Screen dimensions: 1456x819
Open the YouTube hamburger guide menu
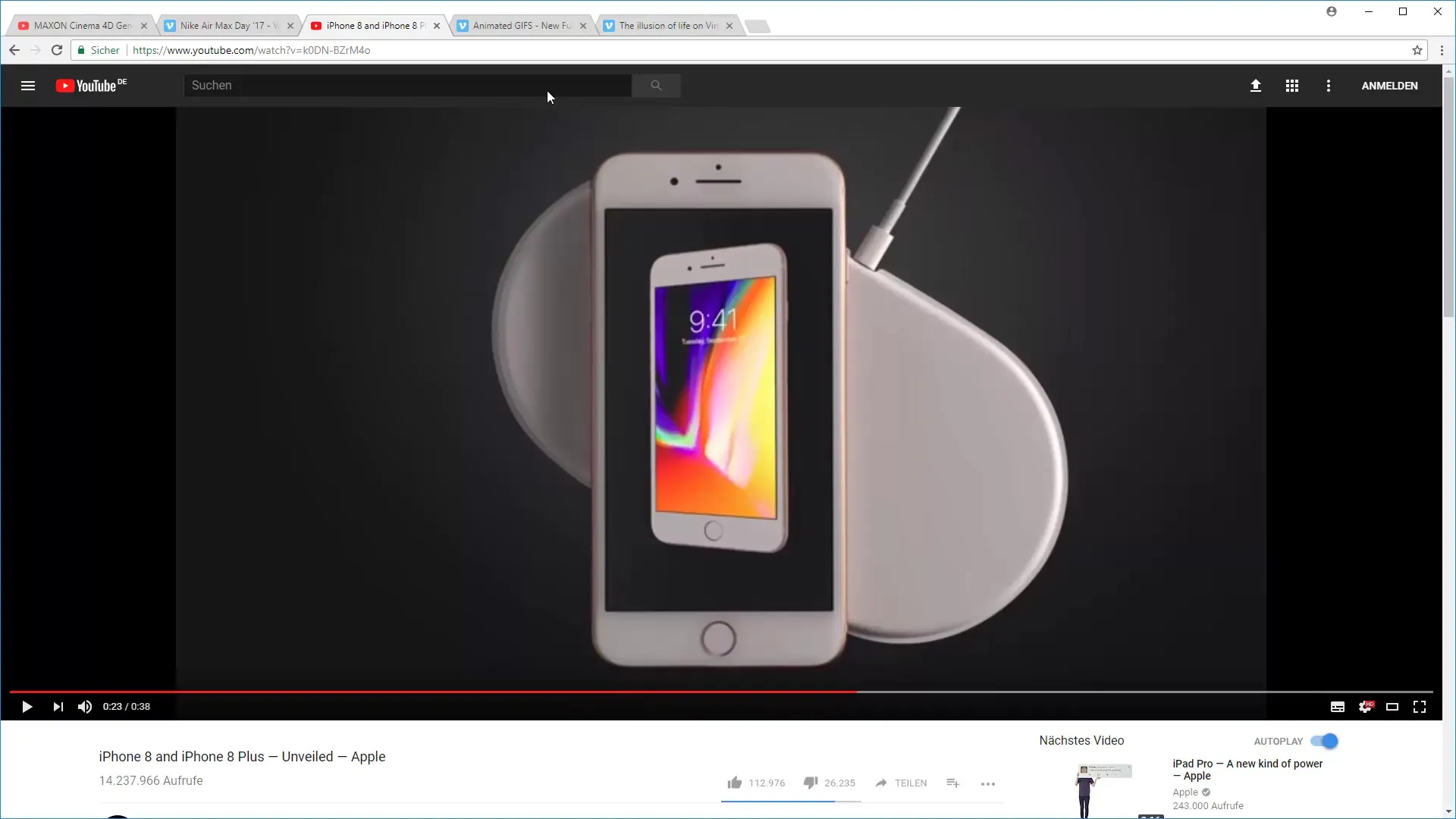pos(28,86)
